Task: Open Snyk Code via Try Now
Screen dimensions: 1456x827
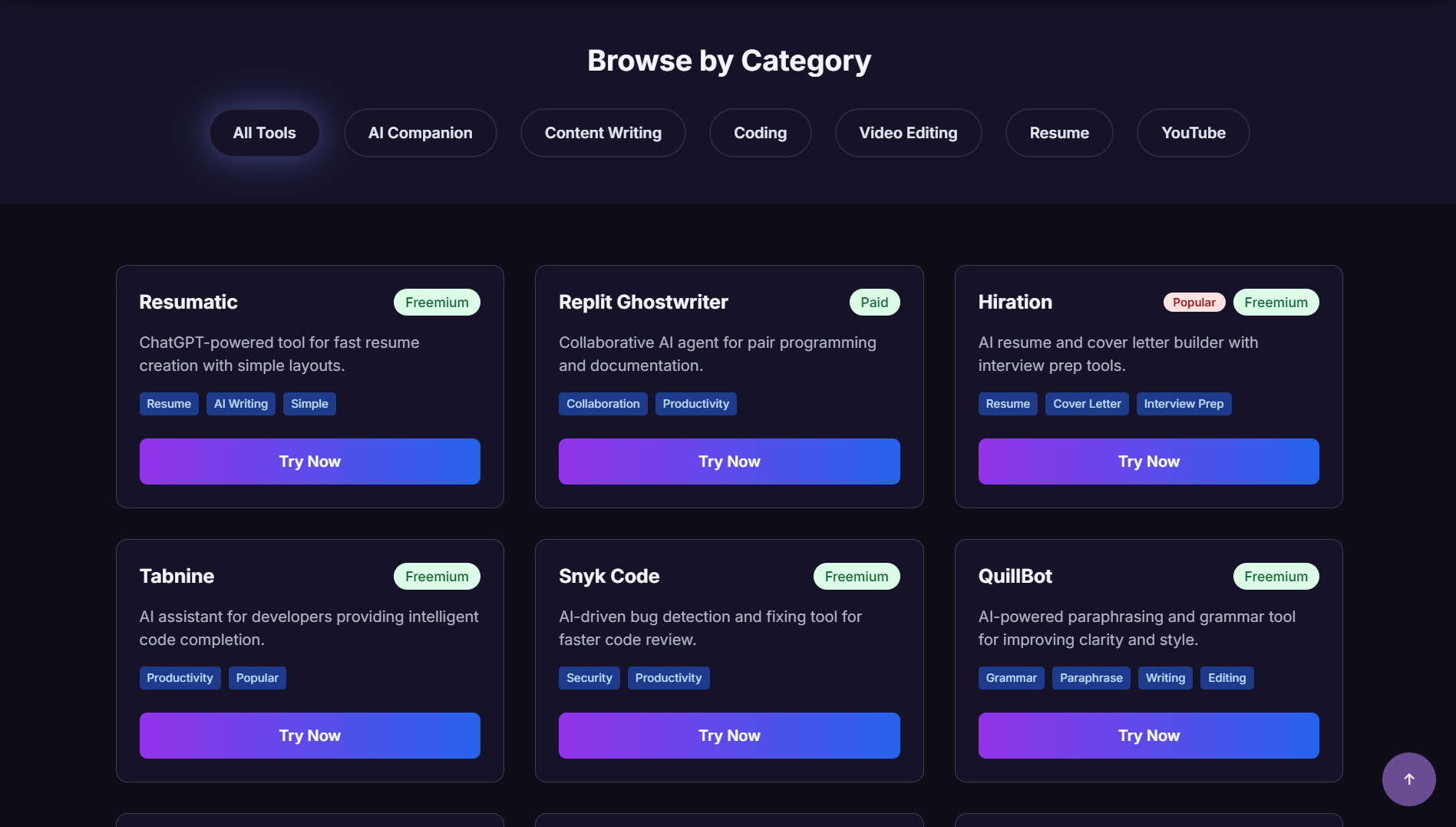Action: coord(728,736)
